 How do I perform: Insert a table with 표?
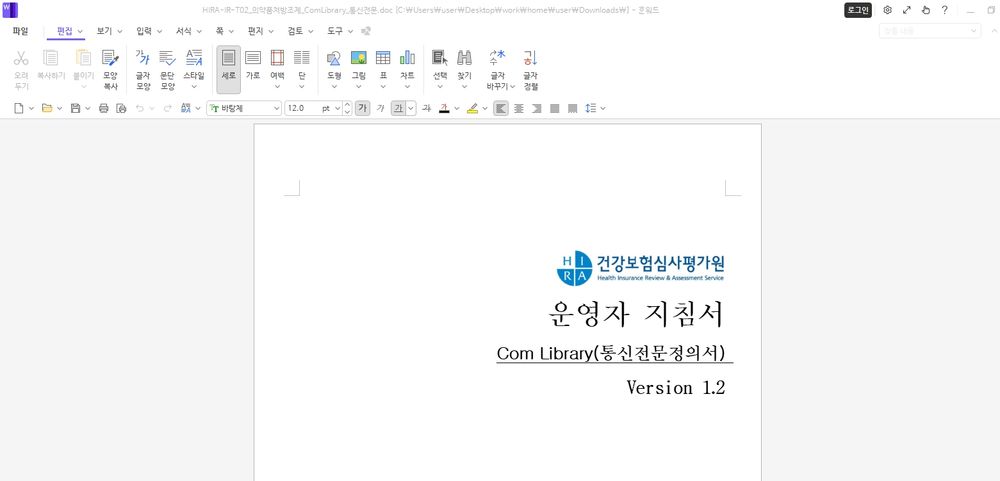383,70
